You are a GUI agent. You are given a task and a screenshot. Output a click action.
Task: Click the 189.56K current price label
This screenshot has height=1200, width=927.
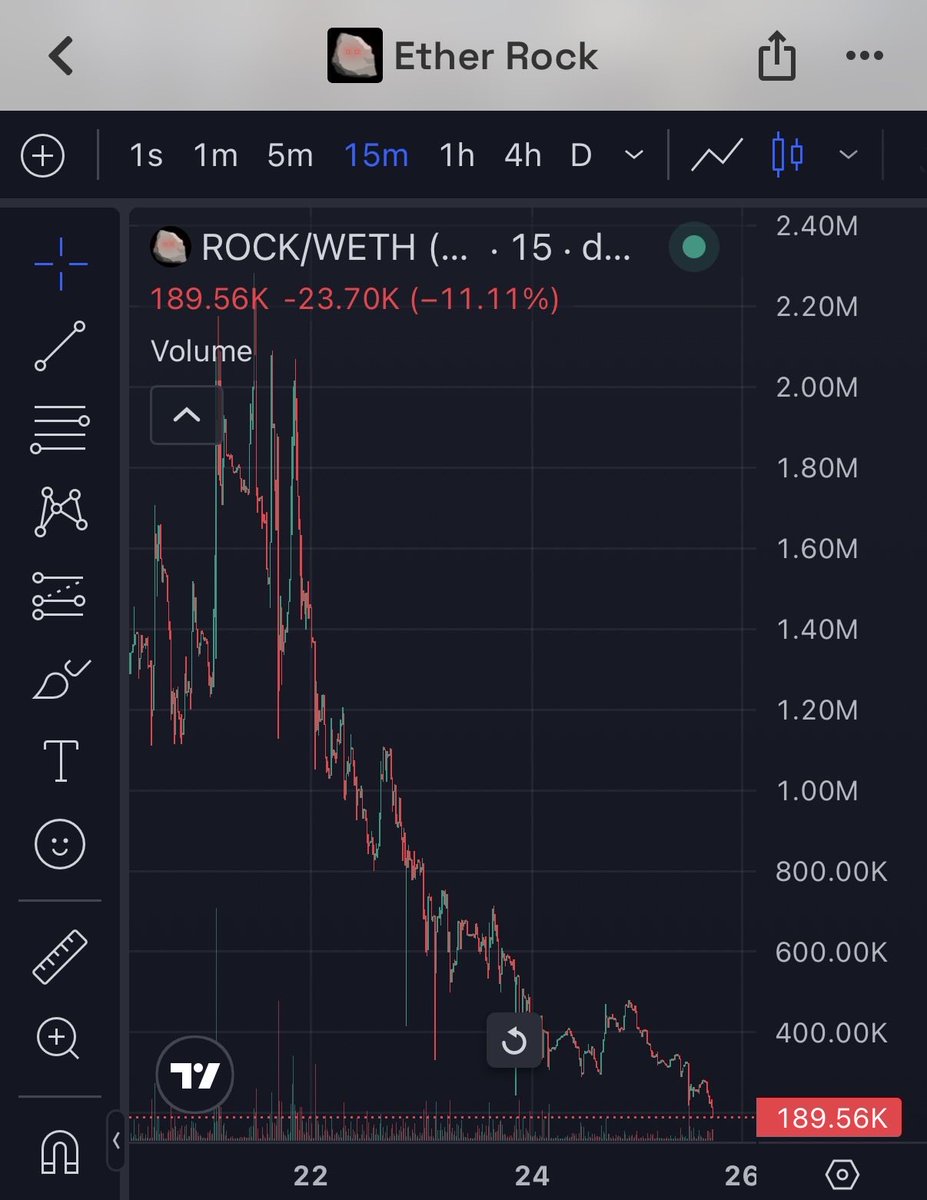point(829,1117)
